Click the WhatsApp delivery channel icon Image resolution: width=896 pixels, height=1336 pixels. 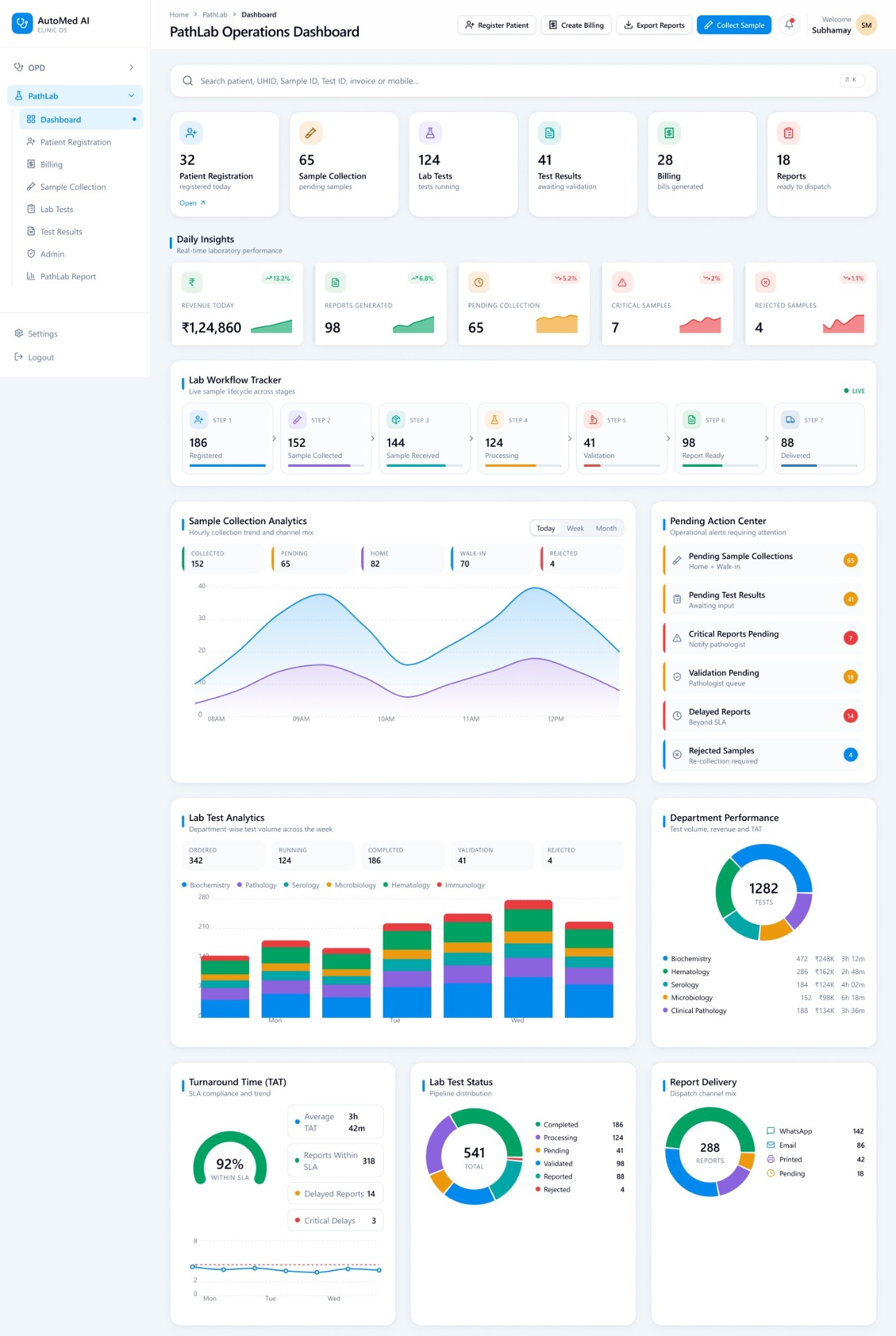pyautogui.click(x=771, y=1131)
